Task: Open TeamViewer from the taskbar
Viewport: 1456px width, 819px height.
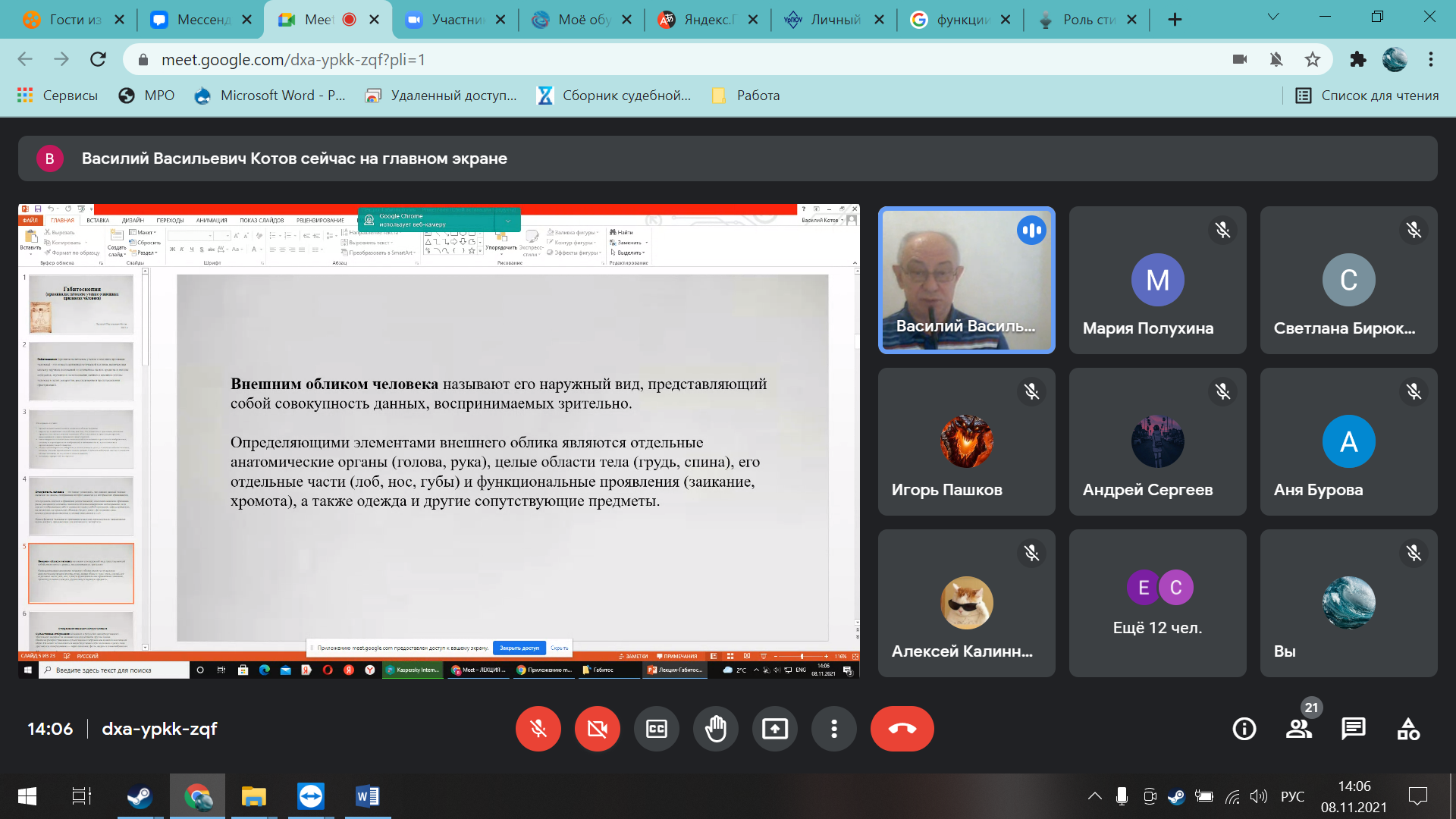Action: (311, 796)
